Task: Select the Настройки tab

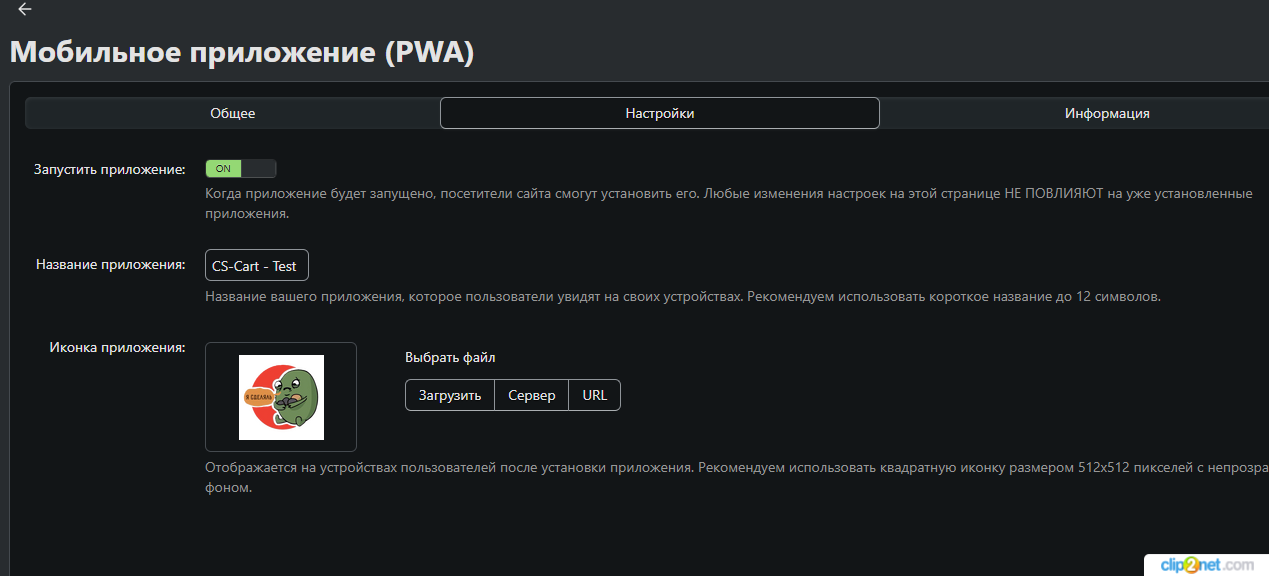Action: (x=660, y=113)
